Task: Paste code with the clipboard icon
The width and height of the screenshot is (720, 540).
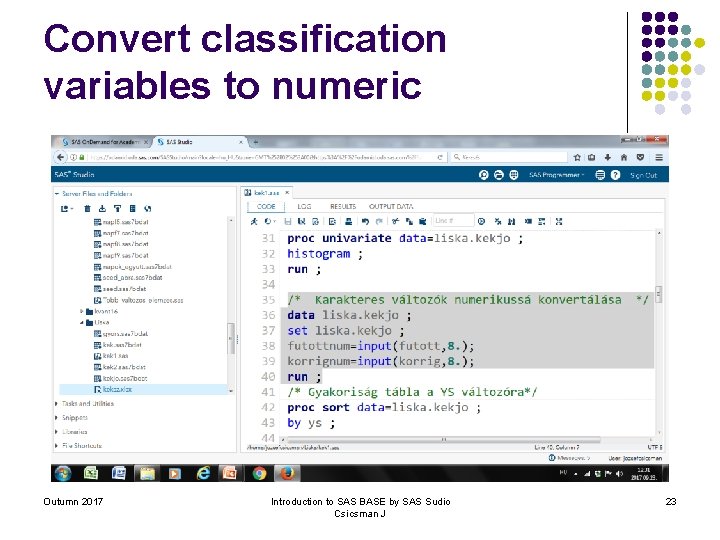Action: [x=423, y=221]
